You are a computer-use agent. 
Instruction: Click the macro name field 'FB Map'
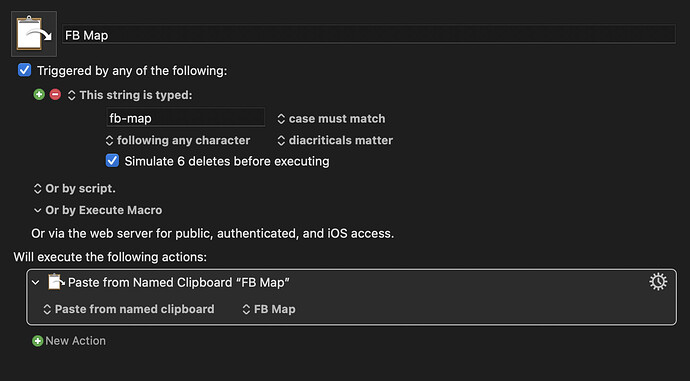(369, 35)
